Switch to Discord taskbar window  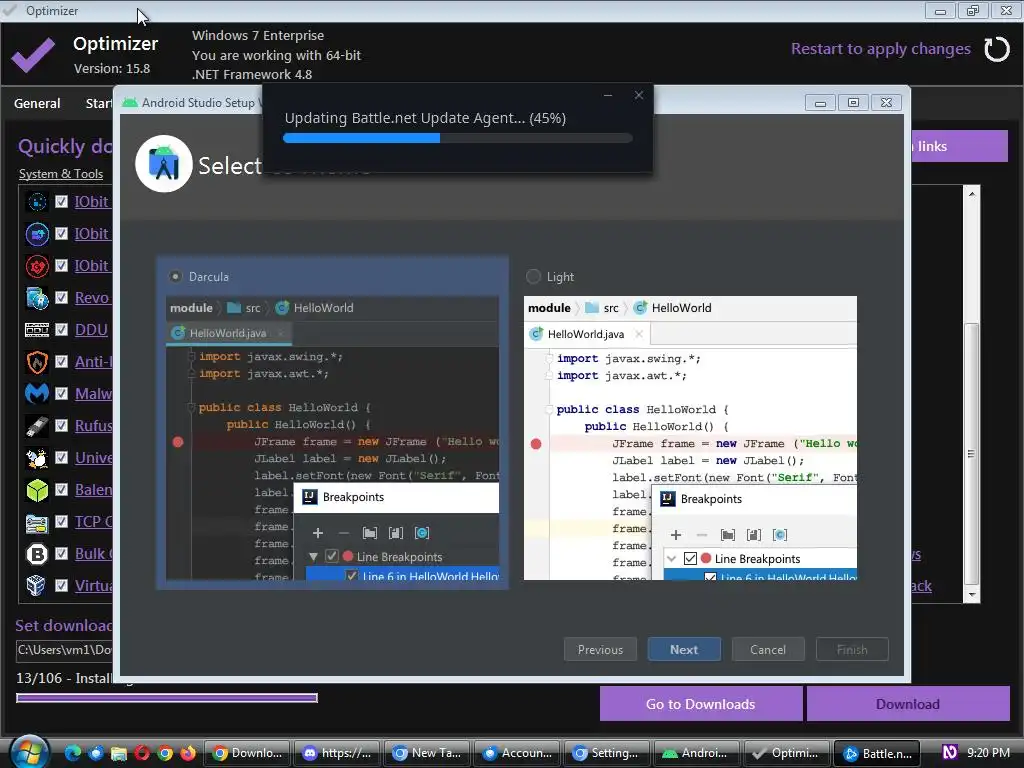pyautogui.click(x=336, y=753)
